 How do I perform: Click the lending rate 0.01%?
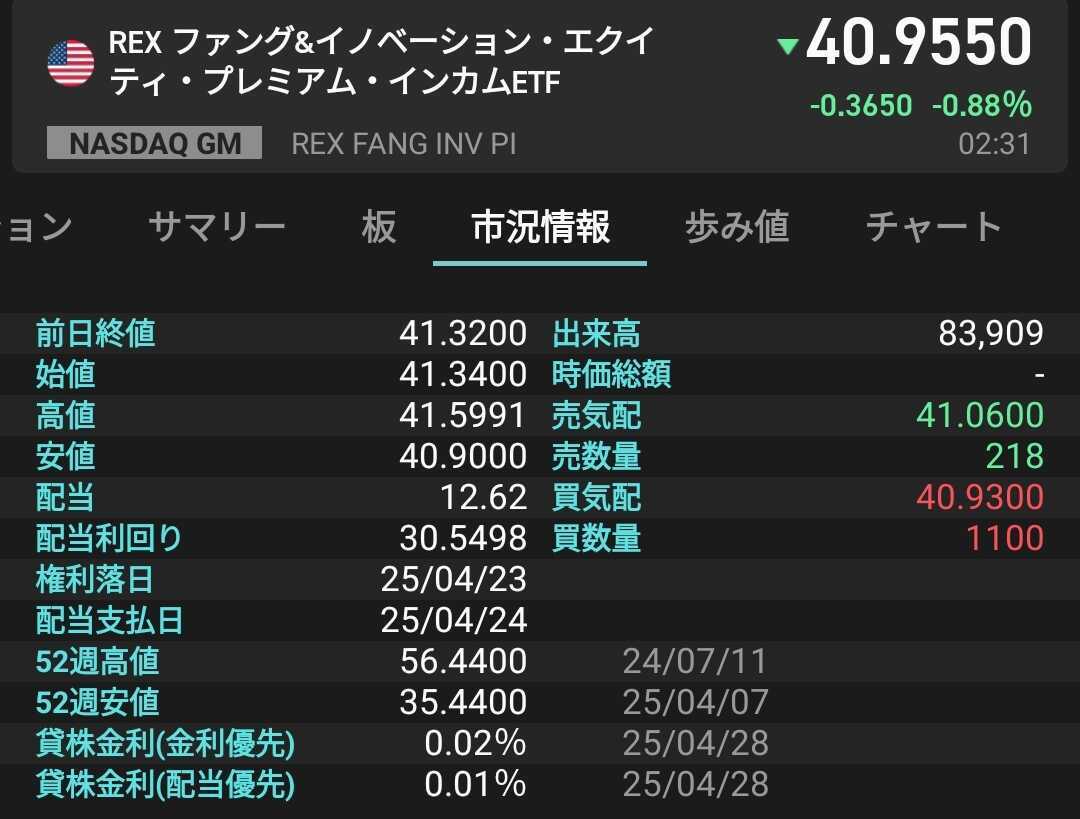coord(475,784)
